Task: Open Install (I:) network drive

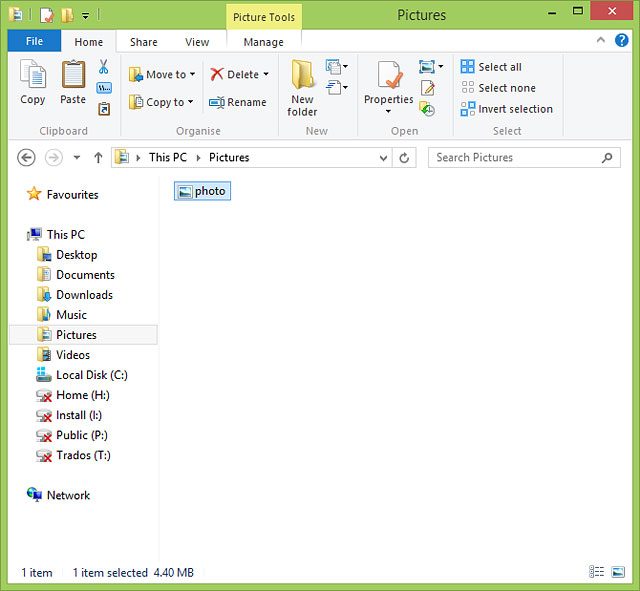Action: tap(69, 415)
